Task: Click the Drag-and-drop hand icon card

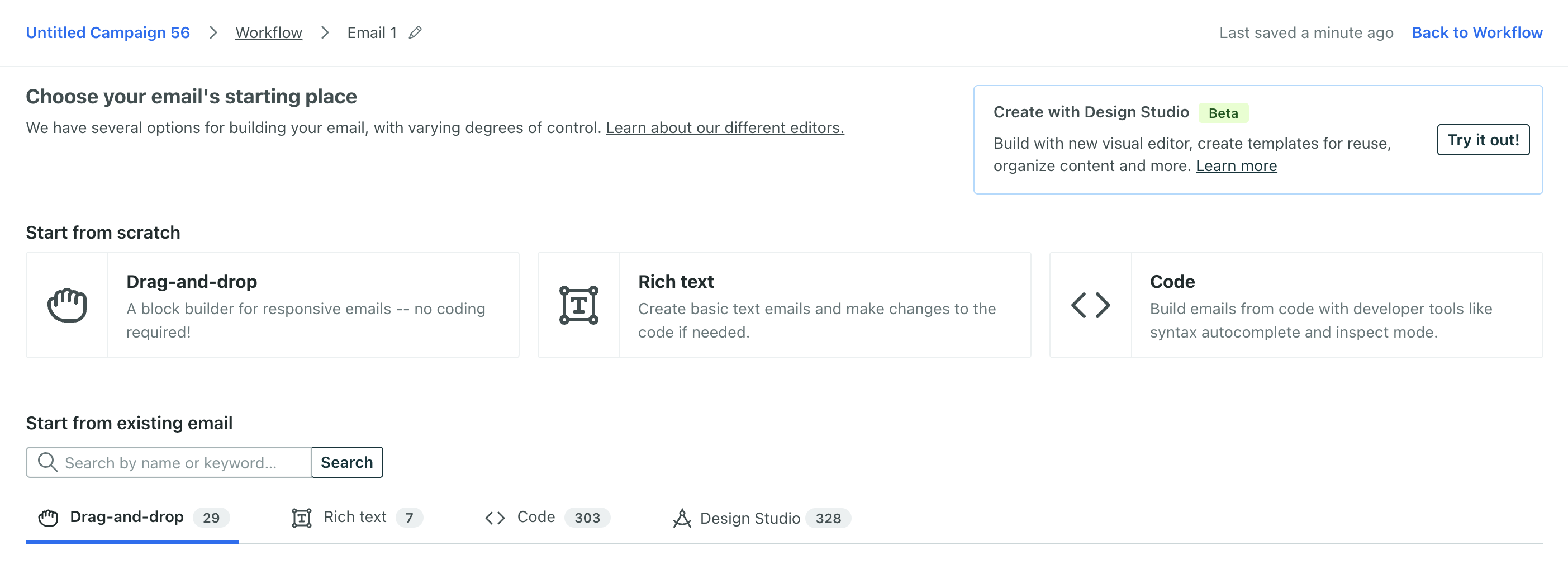Action: click(67, 305)
